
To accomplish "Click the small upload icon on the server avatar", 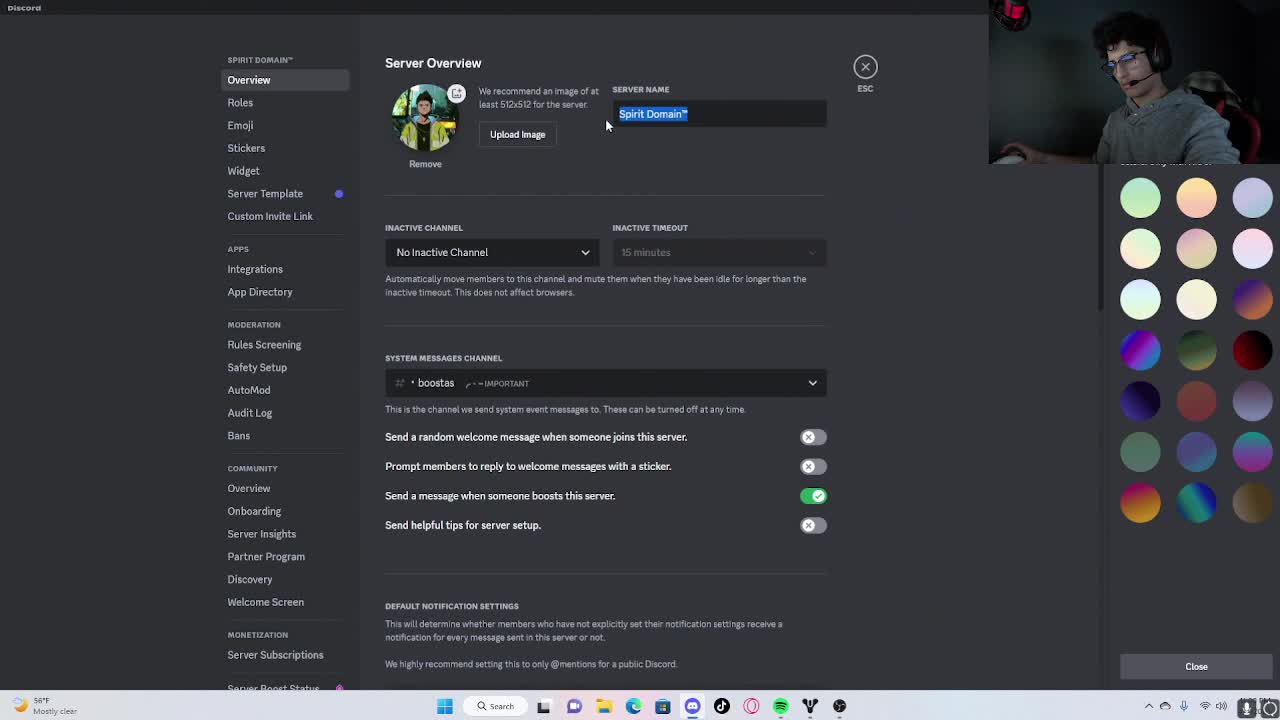I will (456, 93).
